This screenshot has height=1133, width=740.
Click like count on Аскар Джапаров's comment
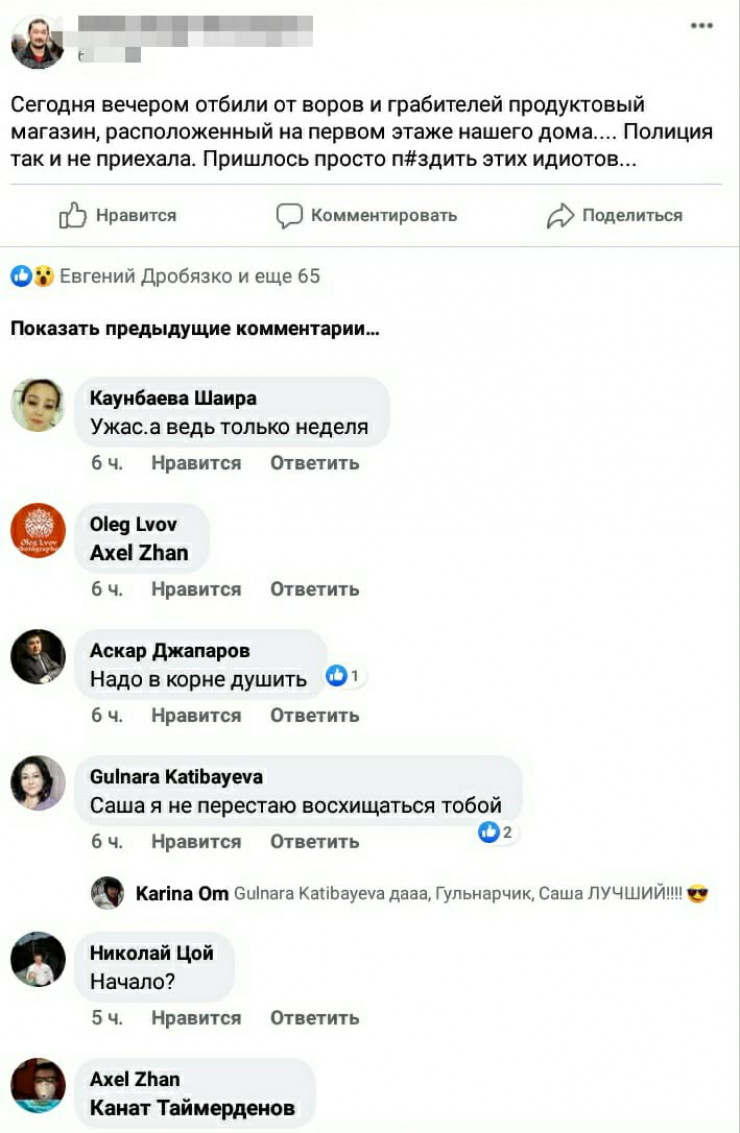pos(345,676)
